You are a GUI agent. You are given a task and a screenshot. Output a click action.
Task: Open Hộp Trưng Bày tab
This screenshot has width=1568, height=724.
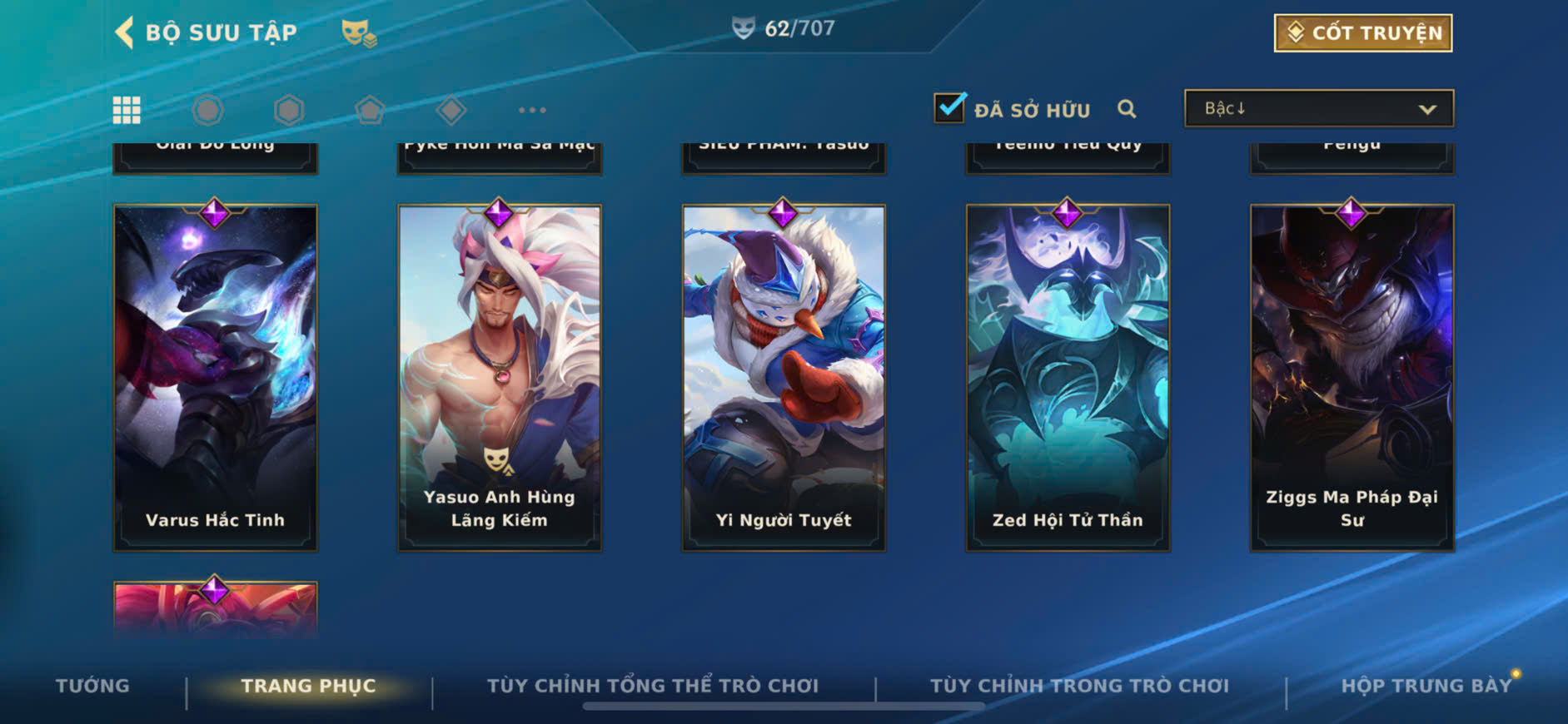[x=1426, y=686]
